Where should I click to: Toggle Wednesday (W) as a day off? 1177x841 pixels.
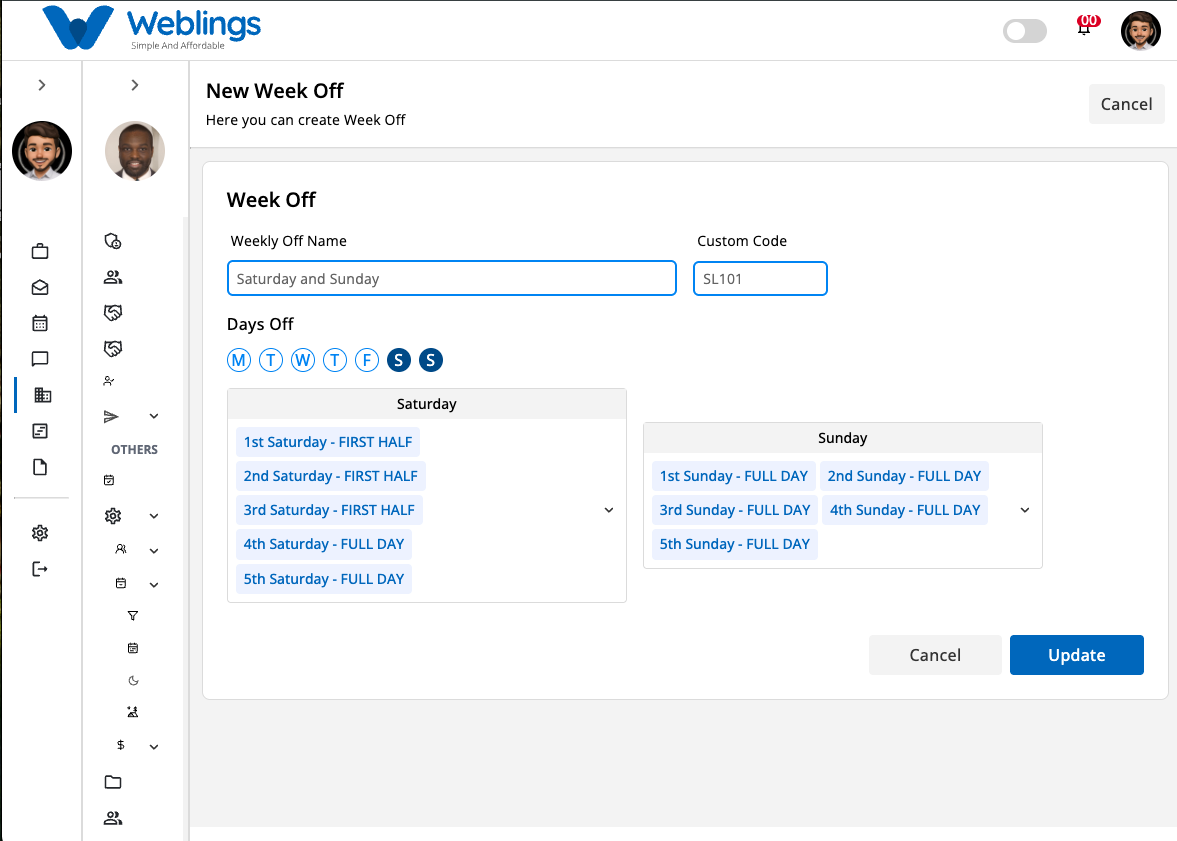pyautogui.click(x=303, y=360)
